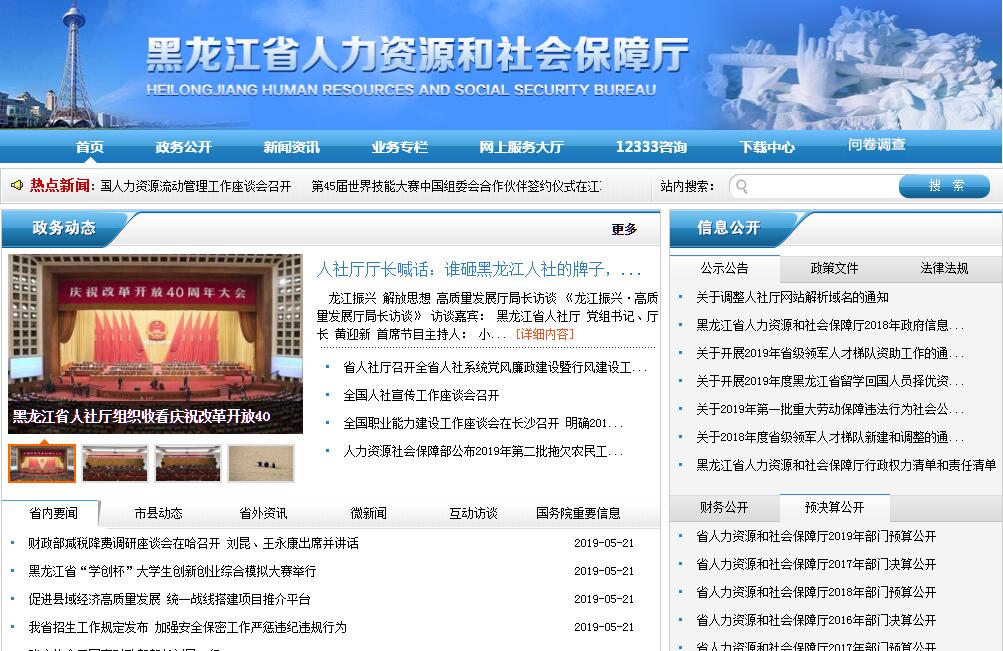Select the first orange-highlighted slideshow thumbnail
The height and width of the screenshot is (651, 1003).
point(42,463)
